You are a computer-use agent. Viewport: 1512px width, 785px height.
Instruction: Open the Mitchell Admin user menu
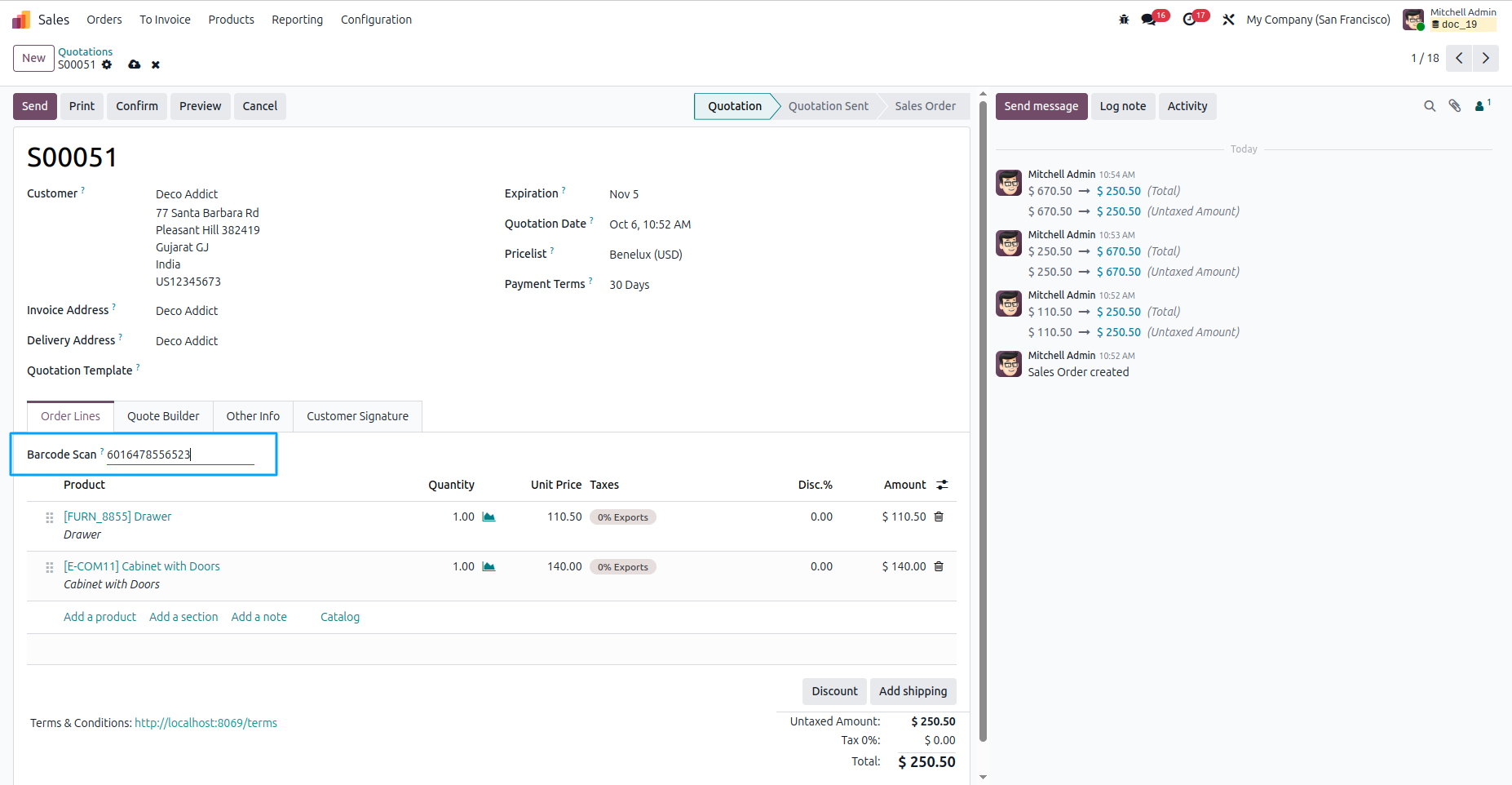click(1450, 19)
